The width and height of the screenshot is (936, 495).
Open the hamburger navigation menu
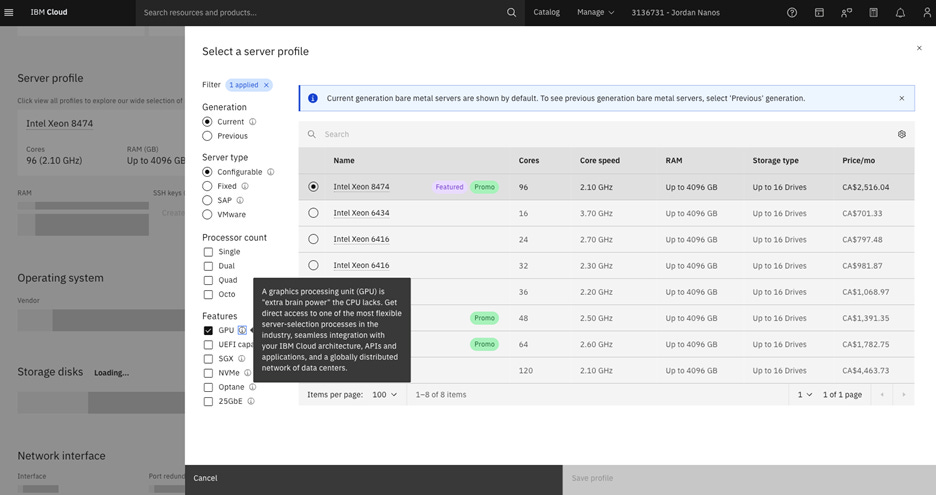pyautogui.click(x=8, y=13)
